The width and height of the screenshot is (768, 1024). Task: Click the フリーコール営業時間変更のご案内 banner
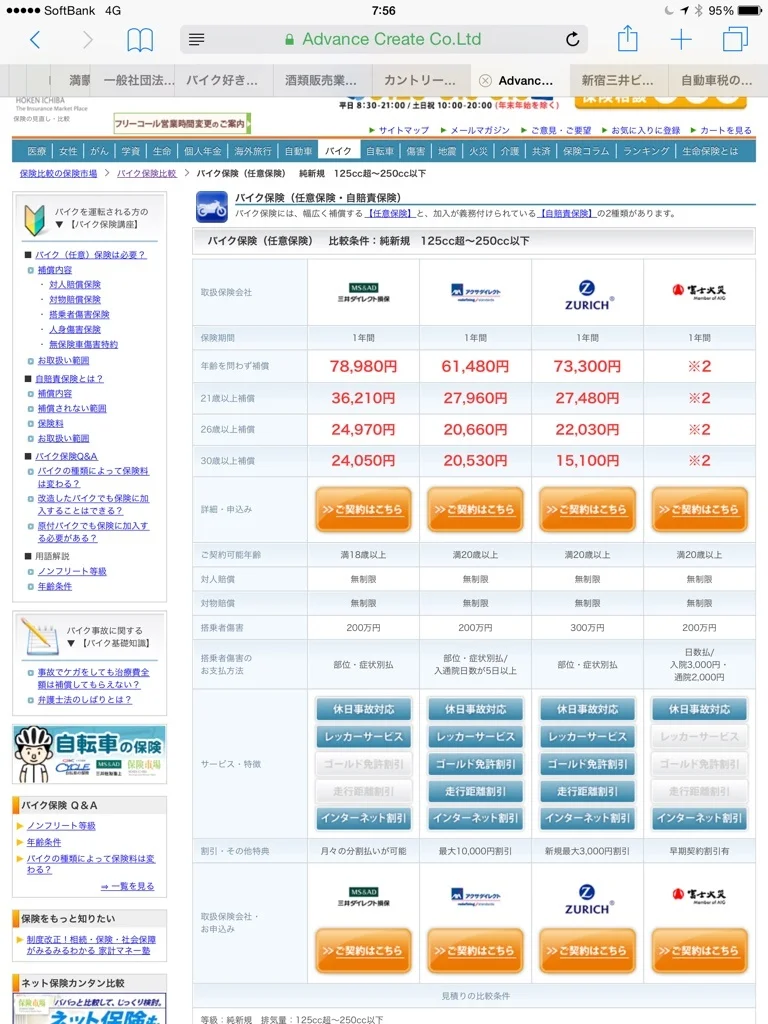pyautogui.click(x=182, y=123)
